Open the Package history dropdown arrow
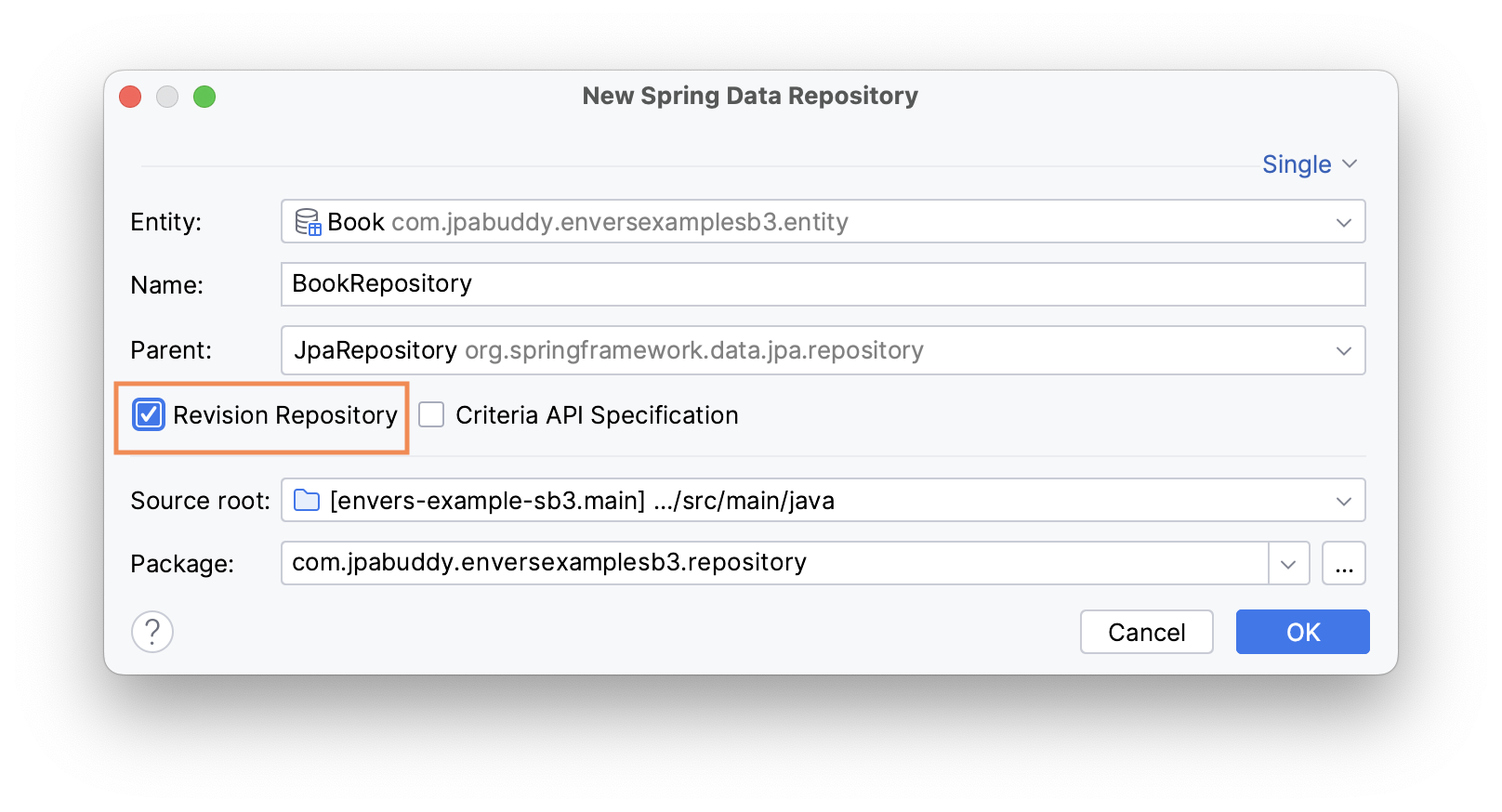 pos(1288,564)
